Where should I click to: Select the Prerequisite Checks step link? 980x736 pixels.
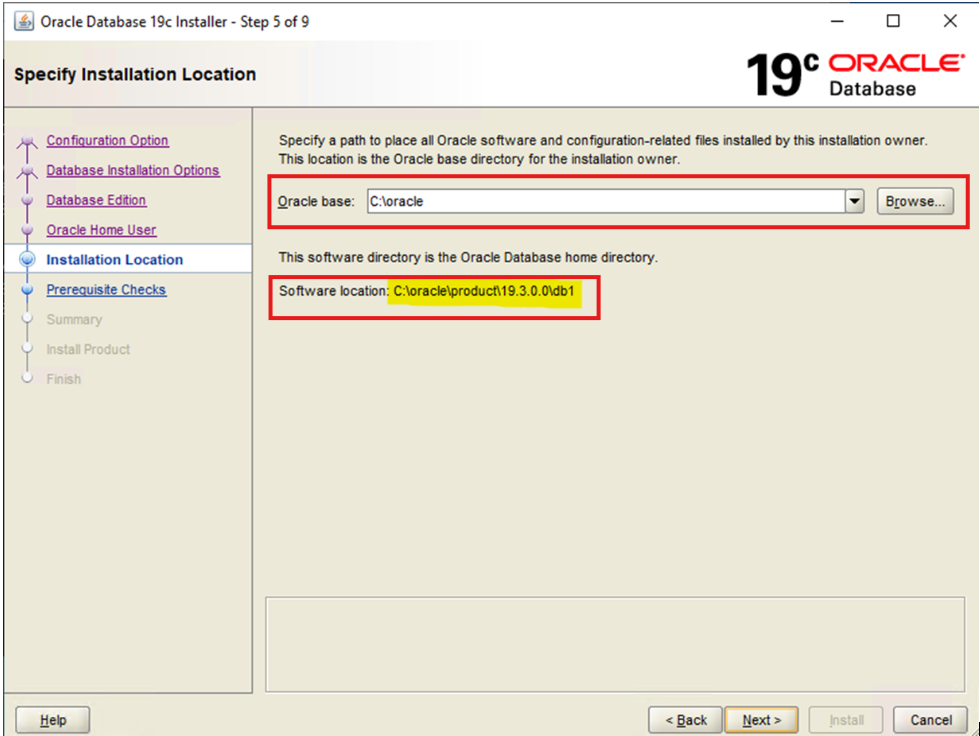point(106,290)
